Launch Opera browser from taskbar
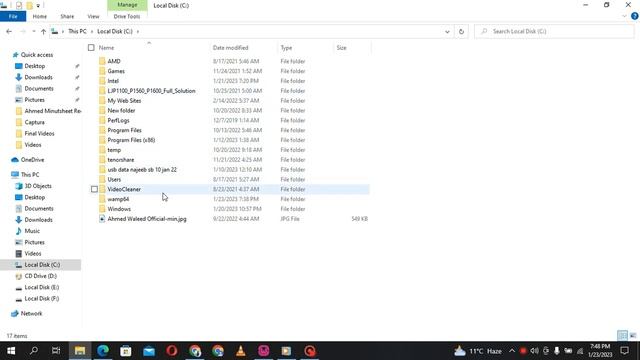 172,351
